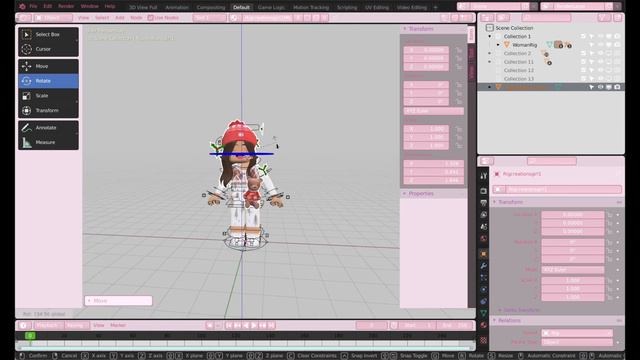Switch to the Scripting workspace tab
The width and height of the screenshot is (640, 360).
click(x=347, y=7)
